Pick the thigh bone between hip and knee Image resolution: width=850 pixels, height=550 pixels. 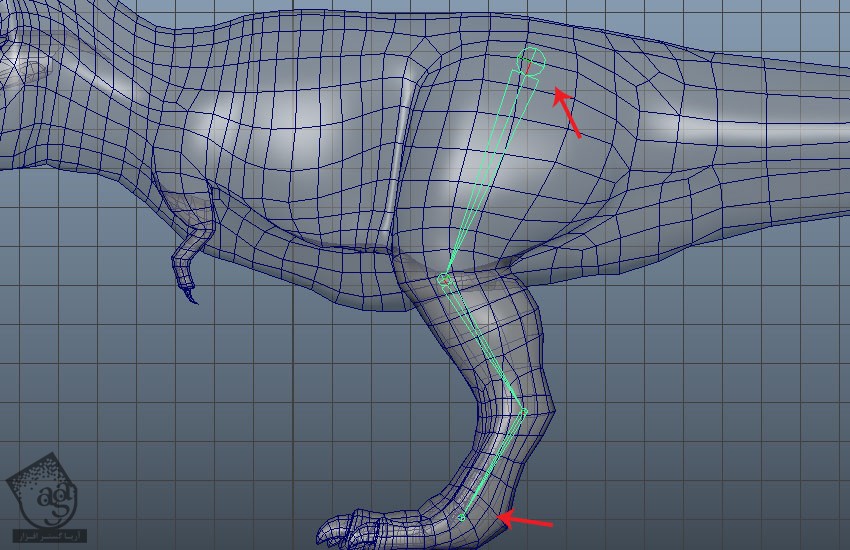coord(490,170)
